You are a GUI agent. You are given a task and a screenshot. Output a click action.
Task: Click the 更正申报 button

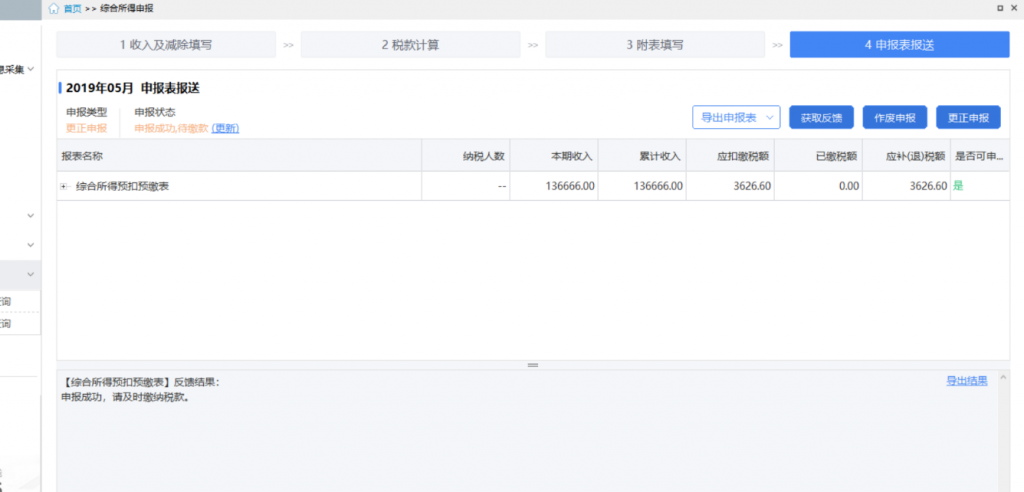coord(967,117)
